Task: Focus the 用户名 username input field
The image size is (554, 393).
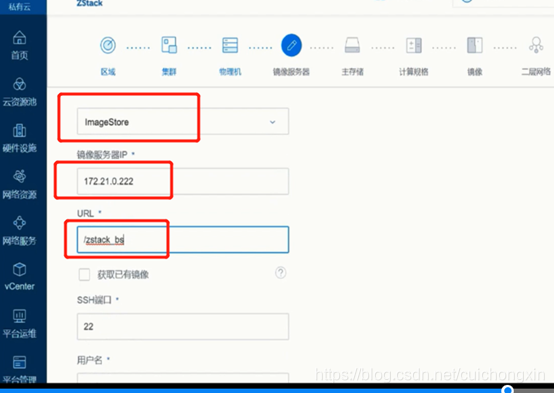Action: 183,378
